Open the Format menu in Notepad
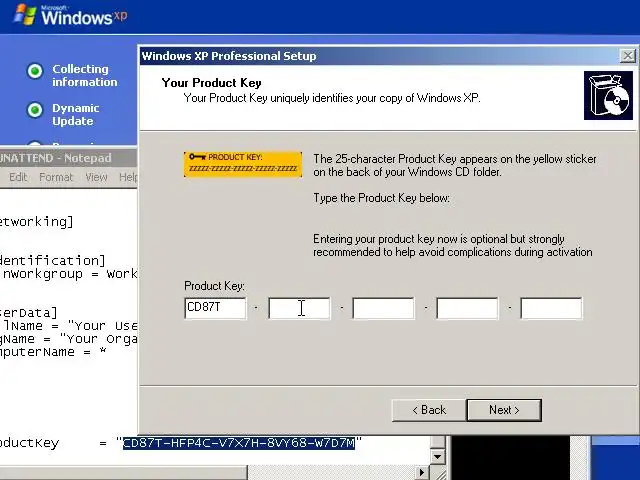 click(56, 177)
